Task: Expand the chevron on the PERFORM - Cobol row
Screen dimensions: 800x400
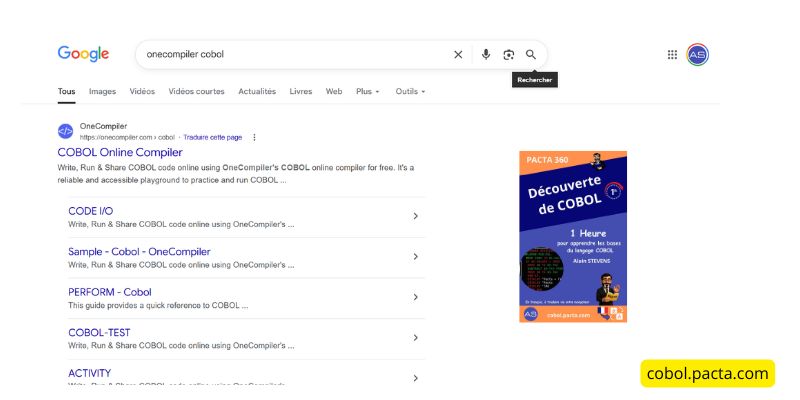Action: coord(415,297)
